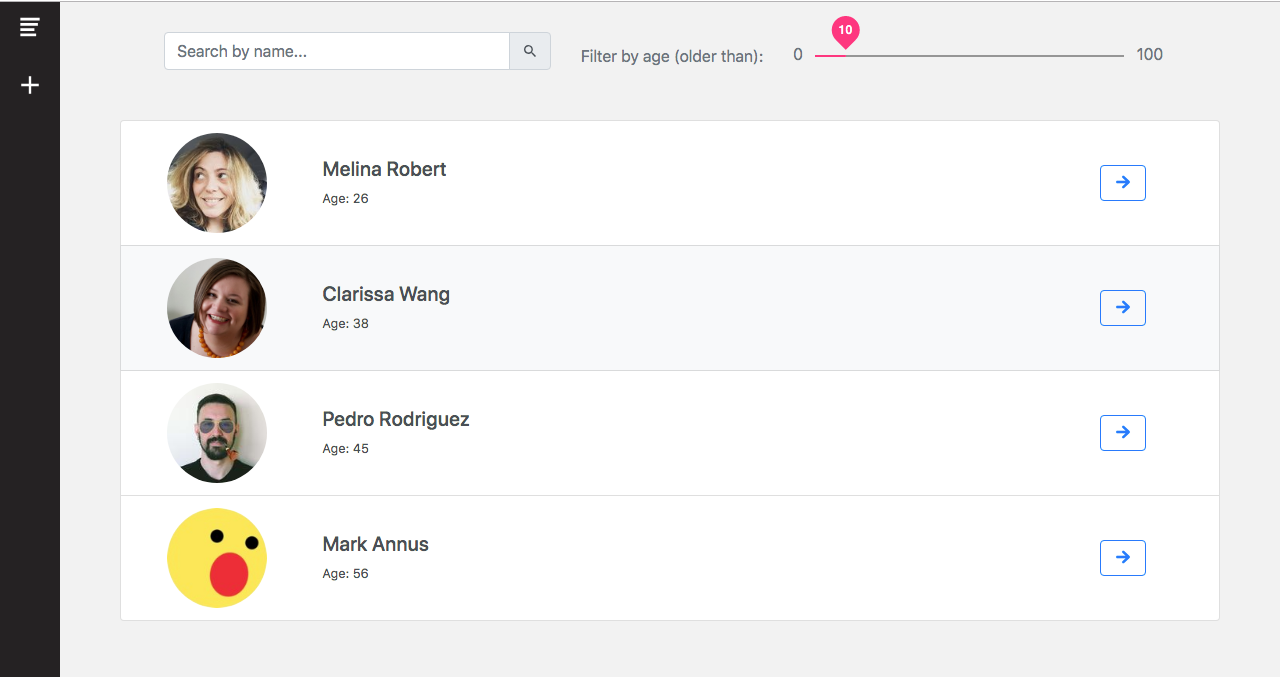This screenshot has height=677, width=1280.
Task: Open the sidebar list menu icon
Action: (30, 27)
